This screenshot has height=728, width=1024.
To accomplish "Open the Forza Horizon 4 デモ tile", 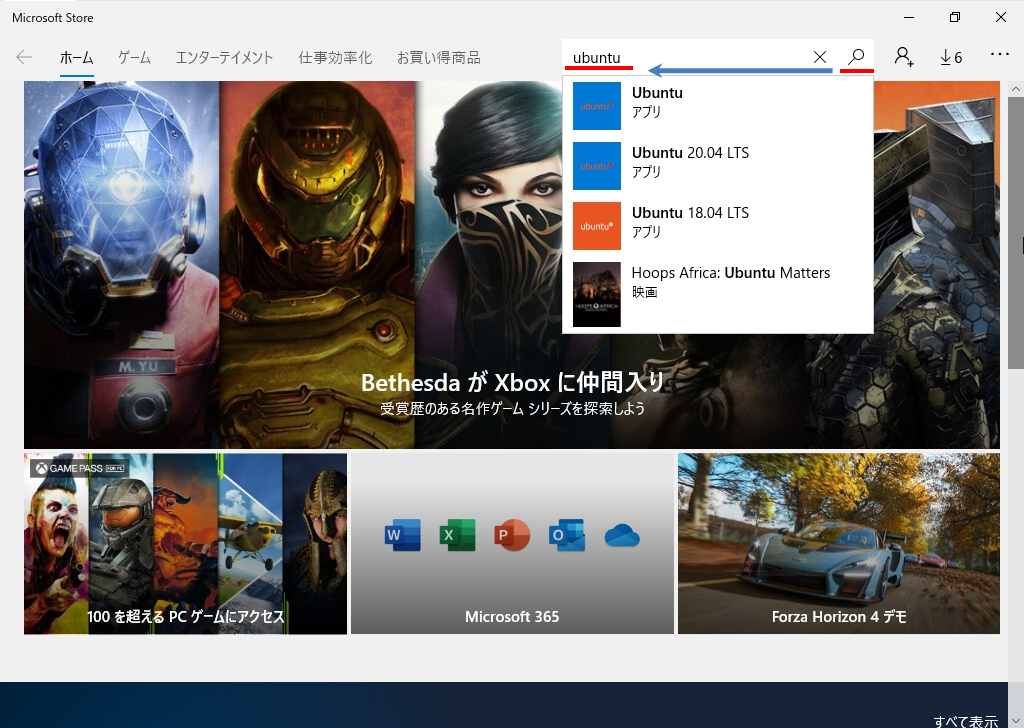I will (x=839, y=544).
